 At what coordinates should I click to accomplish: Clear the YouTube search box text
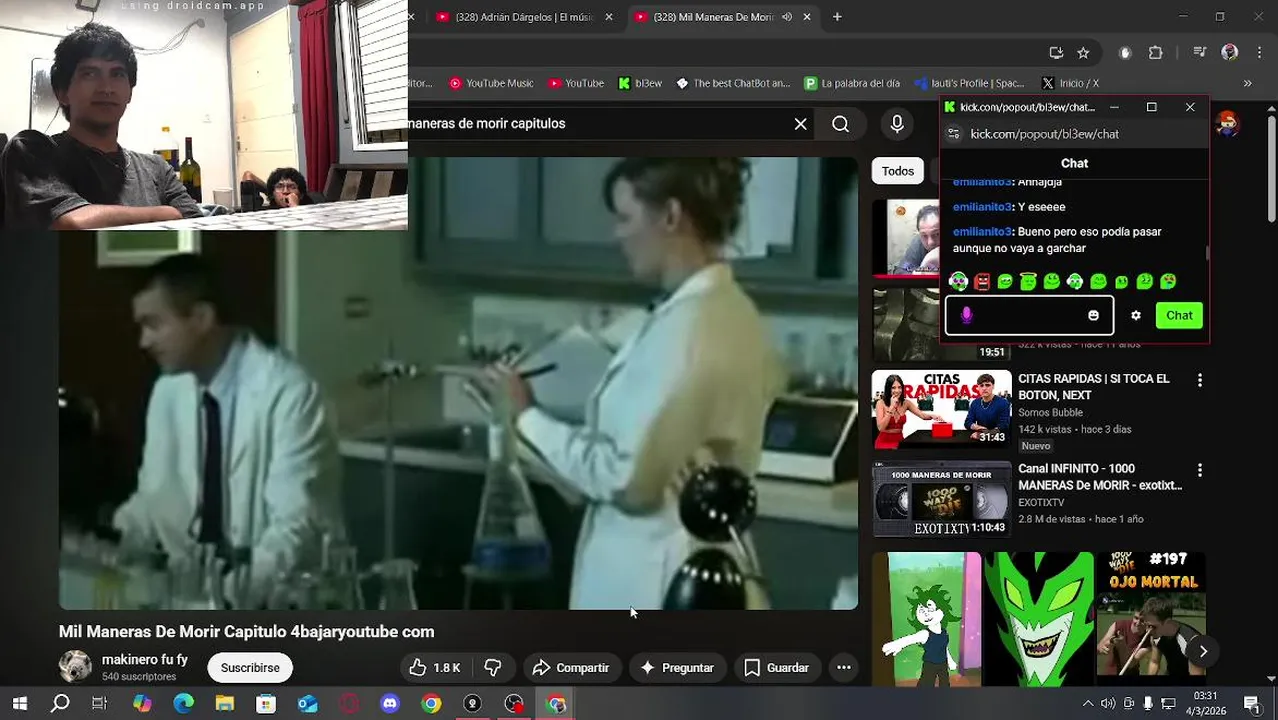pos(800,124)
